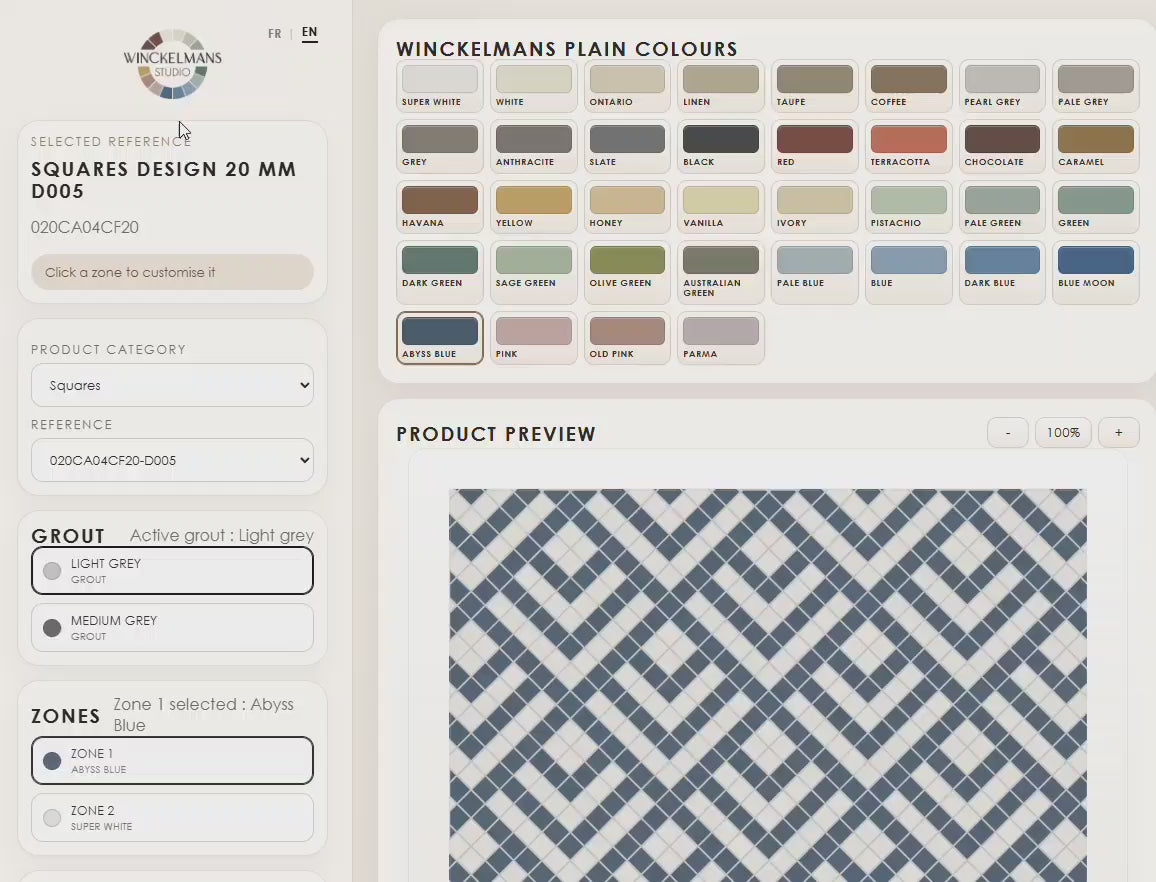
Task: Apply the Dark Blue colour
Action: click(1002, 272)
